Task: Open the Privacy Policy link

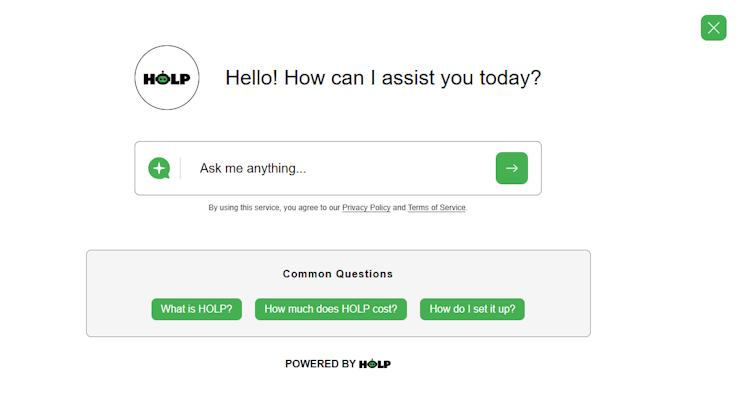Action: coord(366,208)
